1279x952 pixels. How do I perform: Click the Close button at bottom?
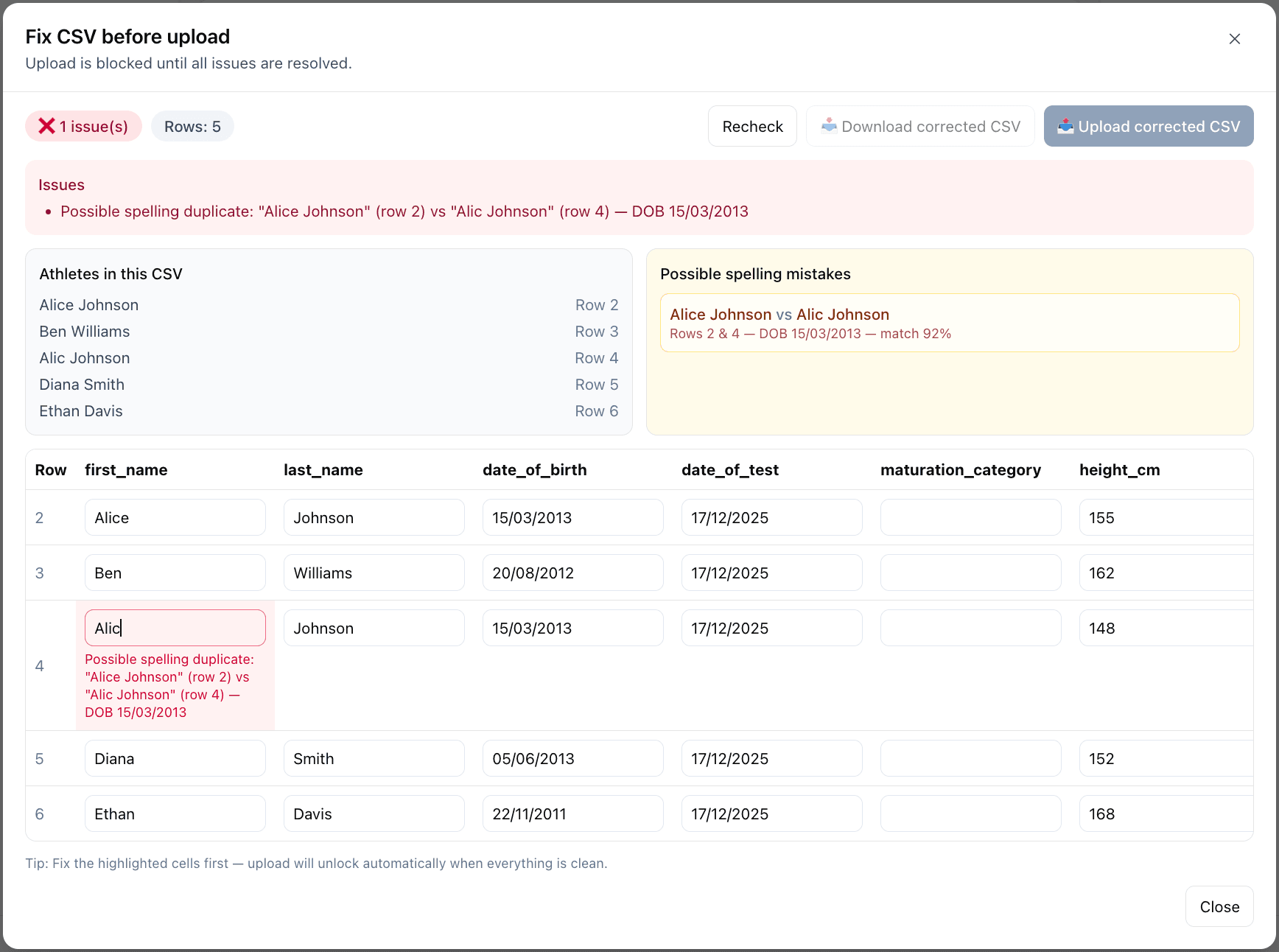1219,906
